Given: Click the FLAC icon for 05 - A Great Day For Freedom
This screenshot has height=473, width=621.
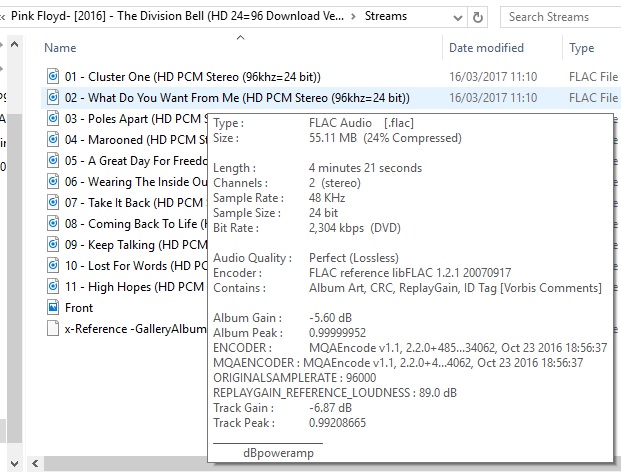Looking at the screenshot, I should click(x=53, y=160).
